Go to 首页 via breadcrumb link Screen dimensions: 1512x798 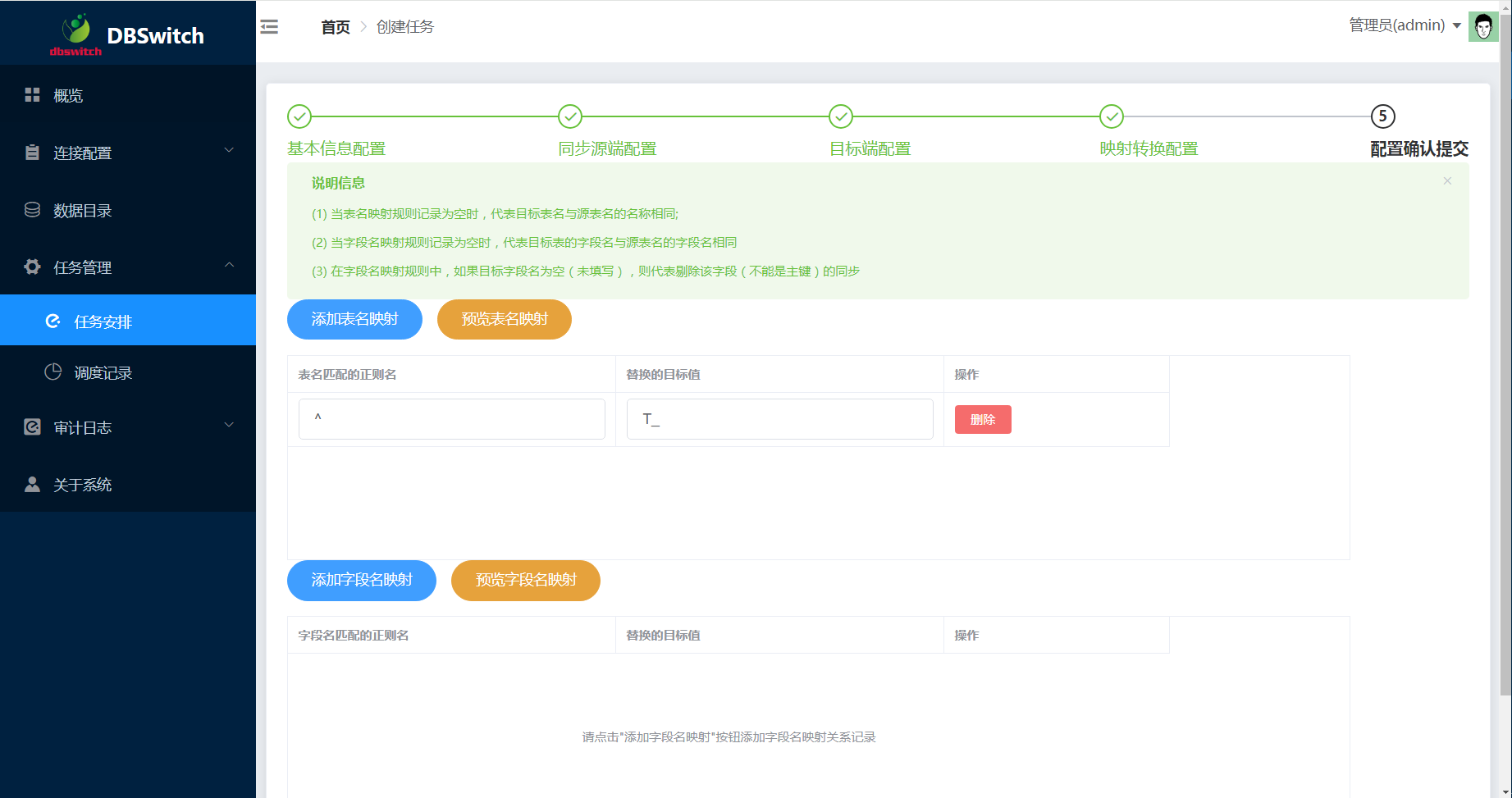pyautogui.click(x=335, y=27)
